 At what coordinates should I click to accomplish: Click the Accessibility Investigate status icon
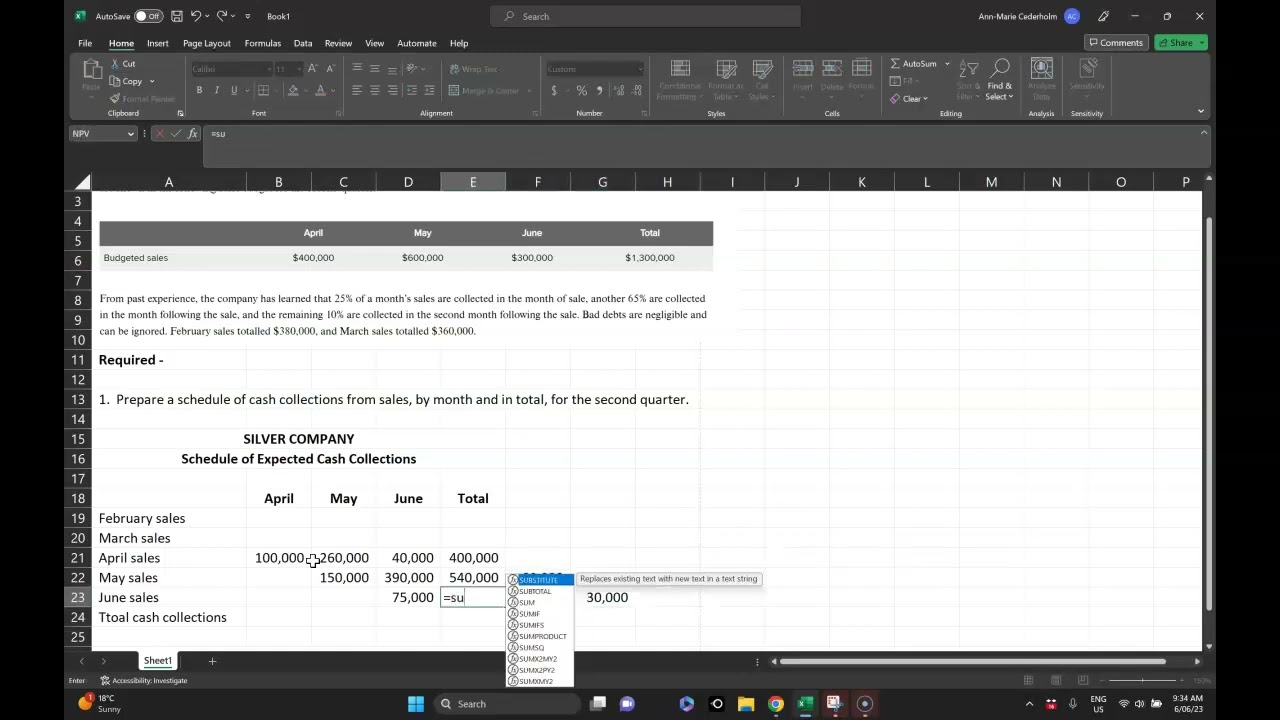105,680
